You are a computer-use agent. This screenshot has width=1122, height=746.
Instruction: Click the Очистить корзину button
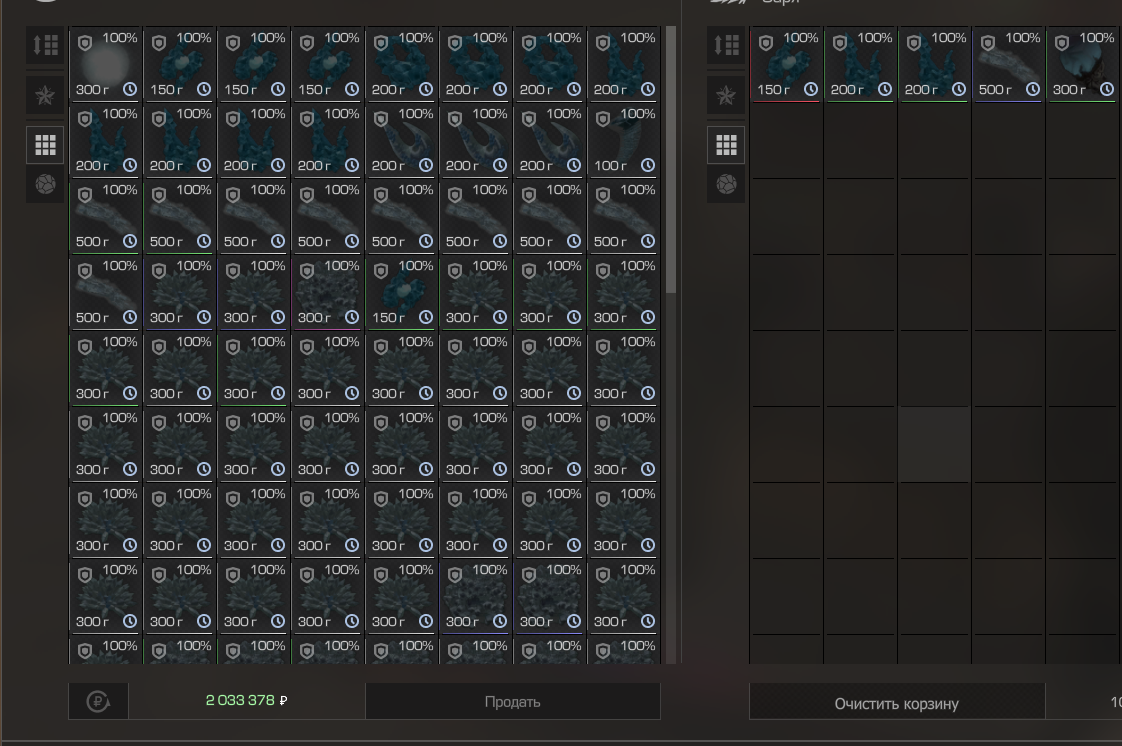point(897,703)
